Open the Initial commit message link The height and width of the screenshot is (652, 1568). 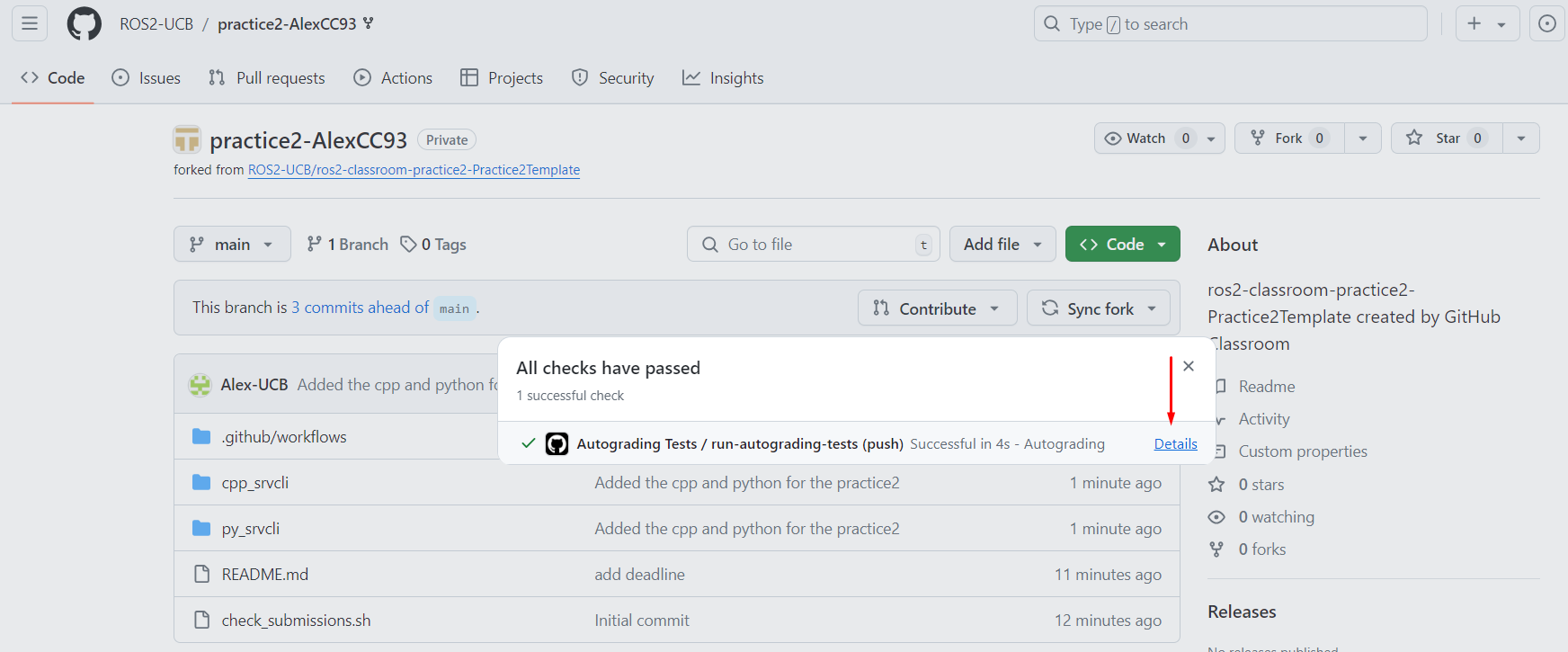point(642,620)
